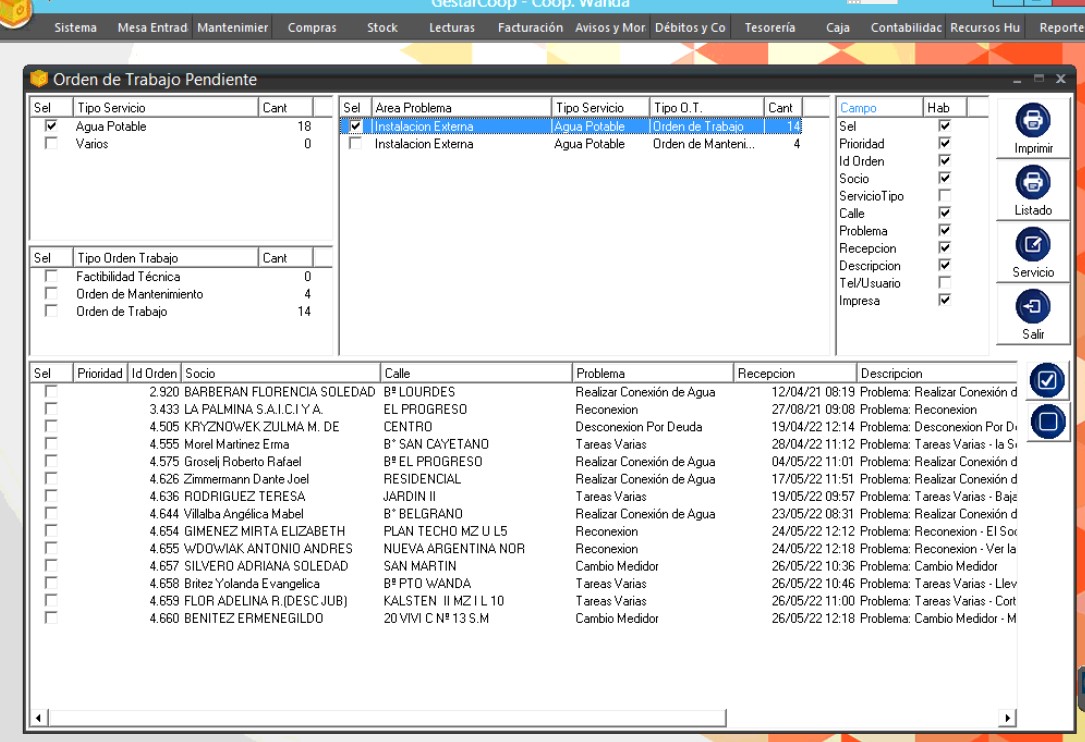1085x742 pixels.
Task: Click the select-all checkmark icon button
Action: click(1047, 380)
